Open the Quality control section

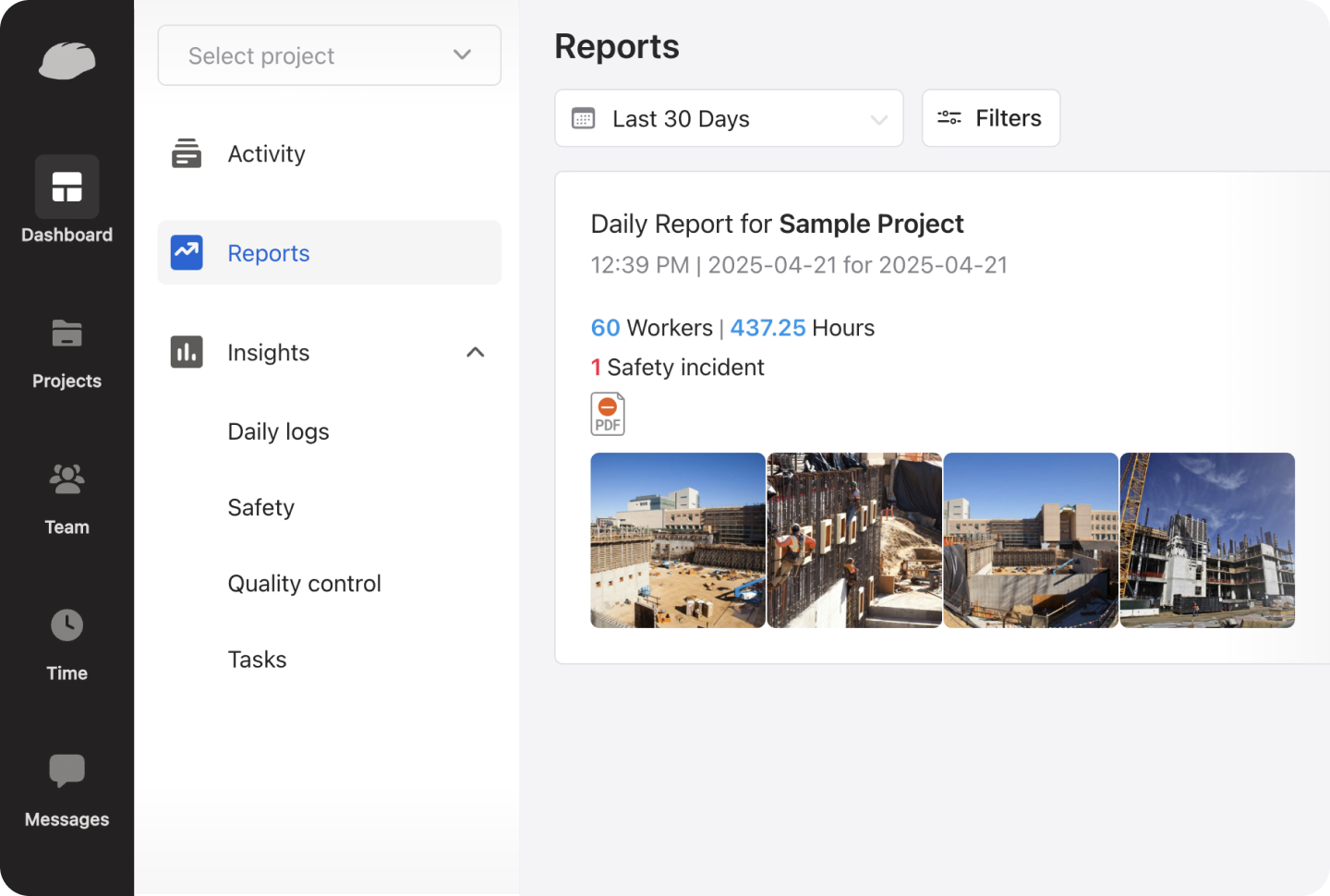pos(304,583)
